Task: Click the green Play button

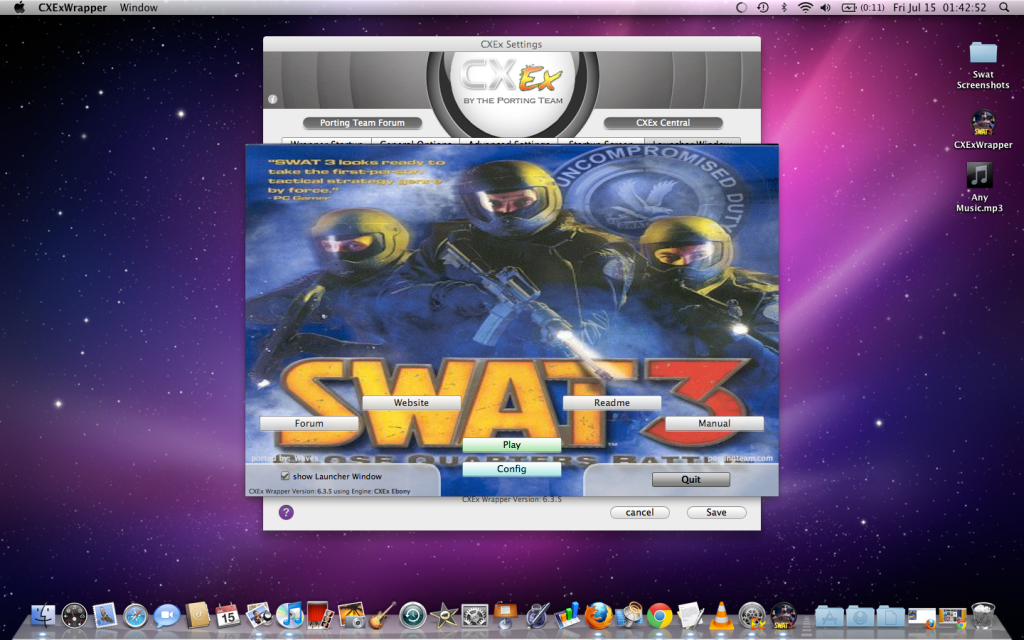Action: 511,445
